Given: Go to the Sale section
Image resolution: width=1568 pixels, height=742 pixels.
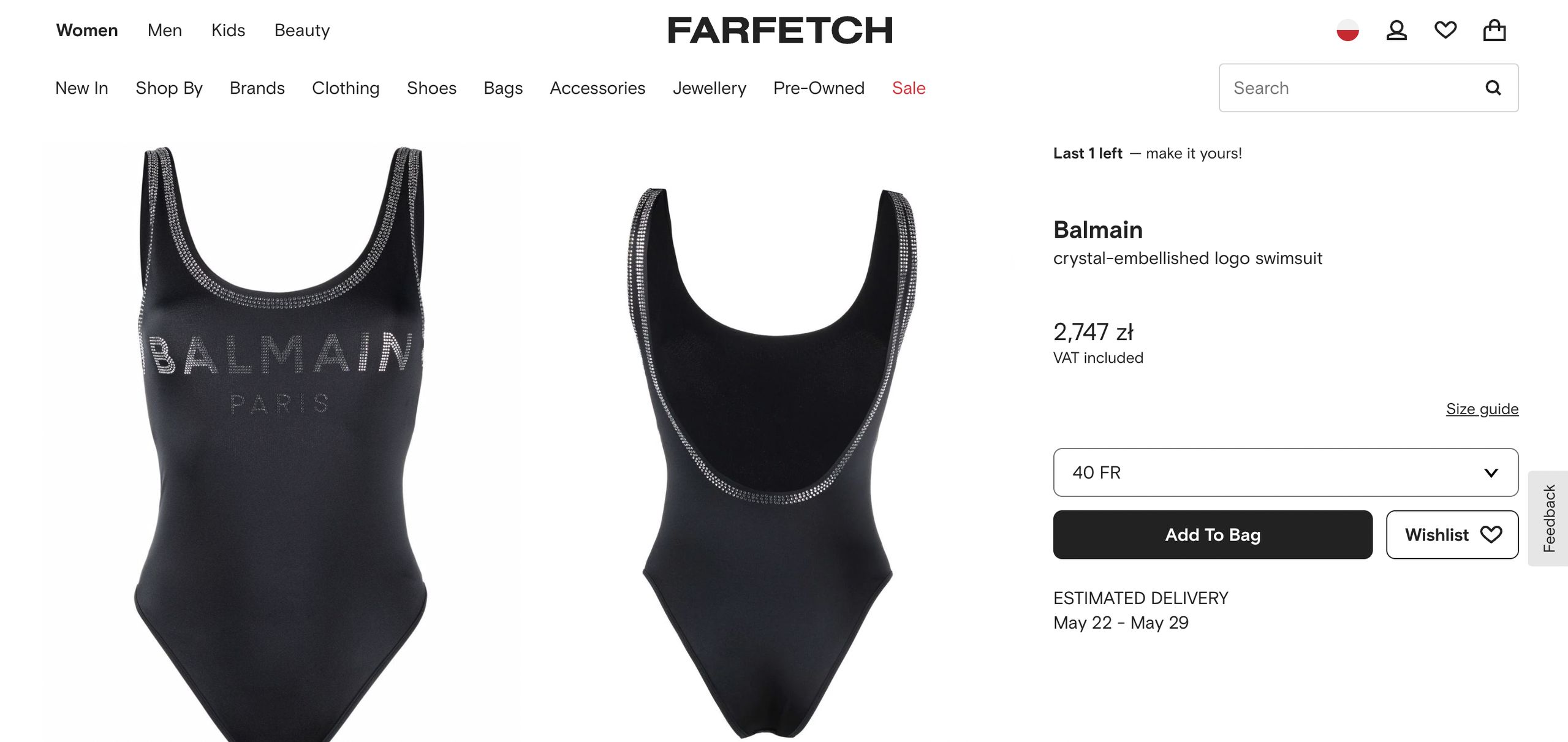Looking at the screenshot, I should (x=909, y=88).
